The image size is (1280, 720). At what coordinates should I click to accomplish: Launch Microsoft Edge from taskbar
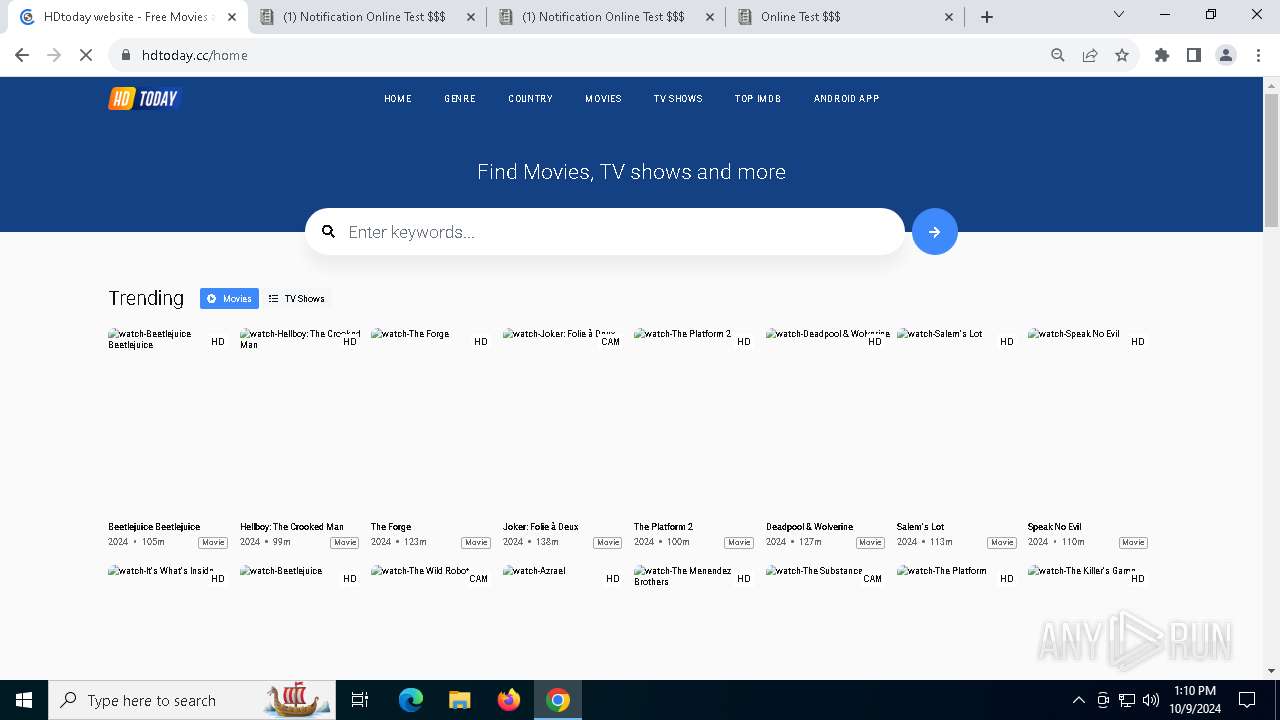tap(411, 700)
